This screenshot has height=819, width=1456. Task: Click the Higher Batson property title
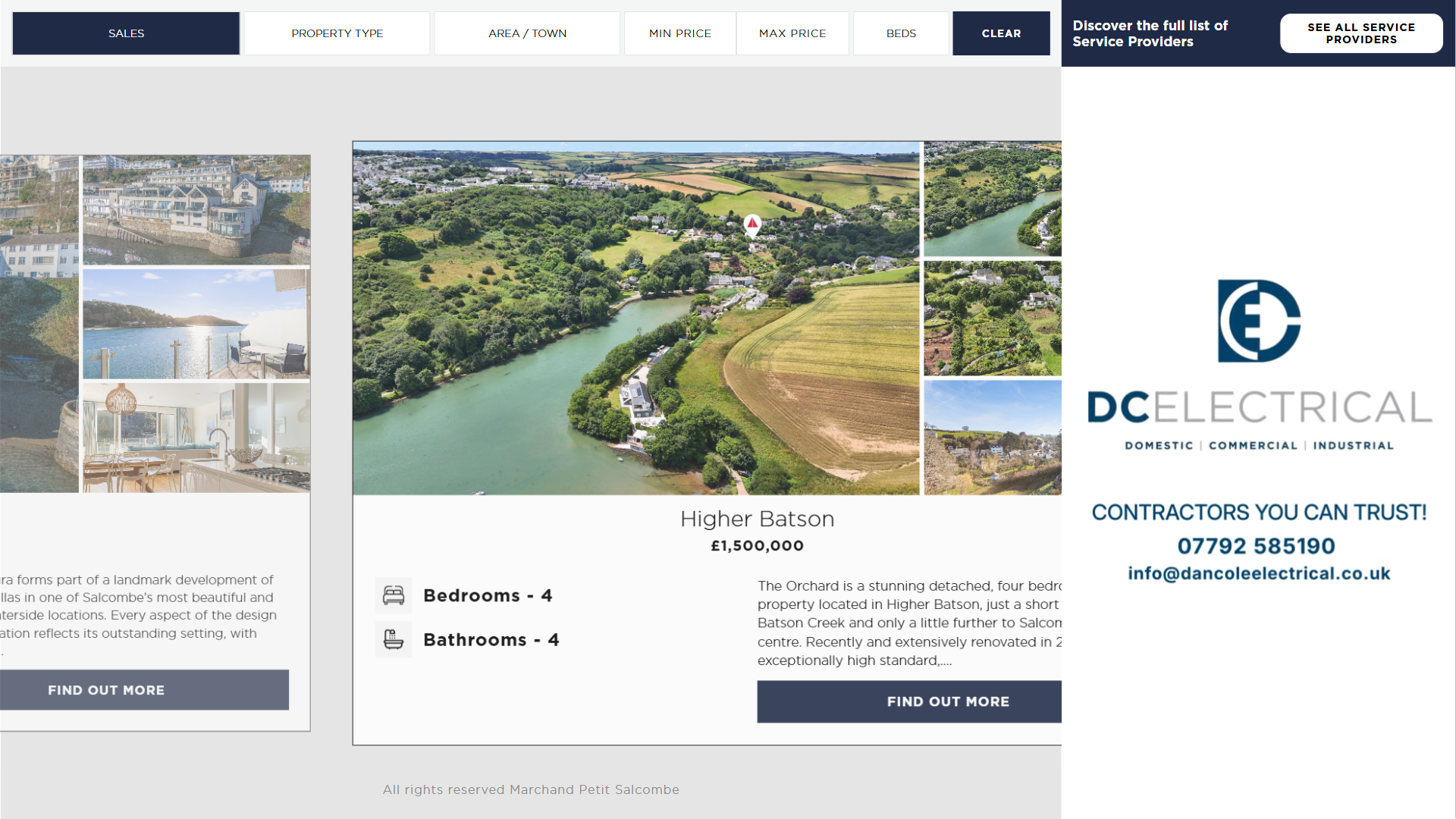tap(756, 519)
